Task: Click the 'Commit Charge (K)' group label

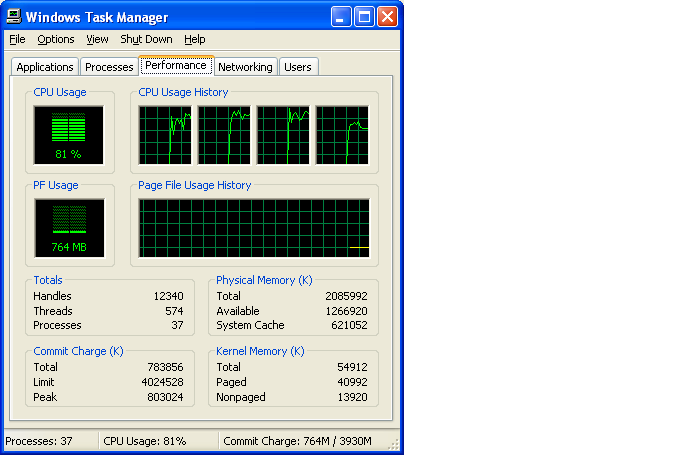Action: 78,351
